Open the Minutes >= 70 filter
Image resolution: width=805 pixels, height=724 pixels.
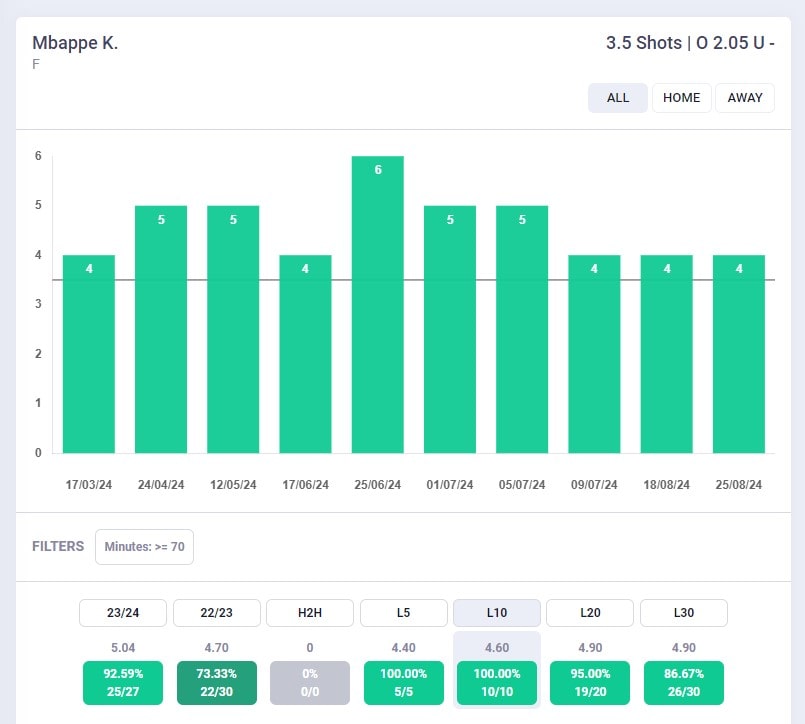pyautogui.click(x=144, y=547)
